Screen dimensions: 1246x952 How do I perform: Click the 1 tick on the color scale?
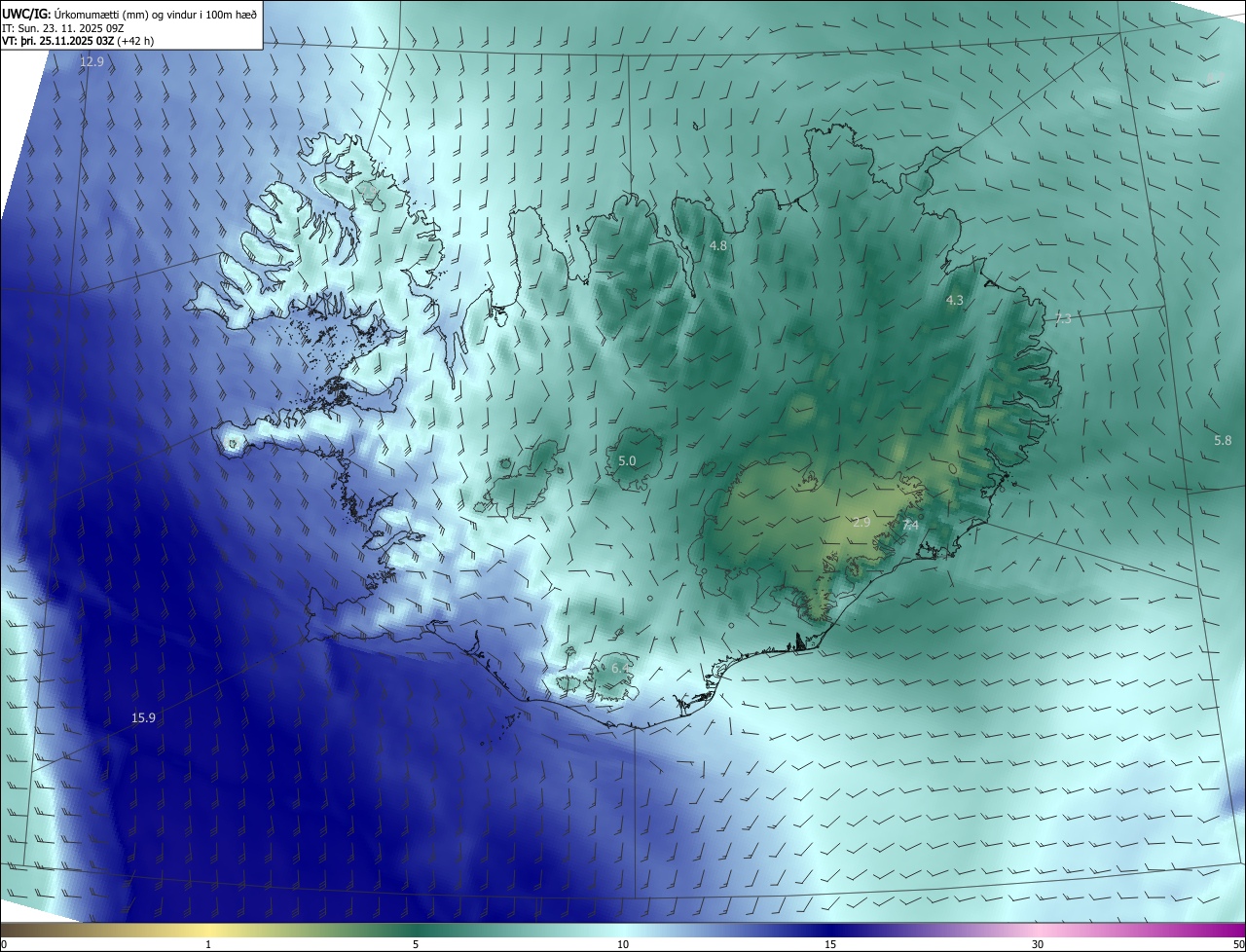coord(208,944)
